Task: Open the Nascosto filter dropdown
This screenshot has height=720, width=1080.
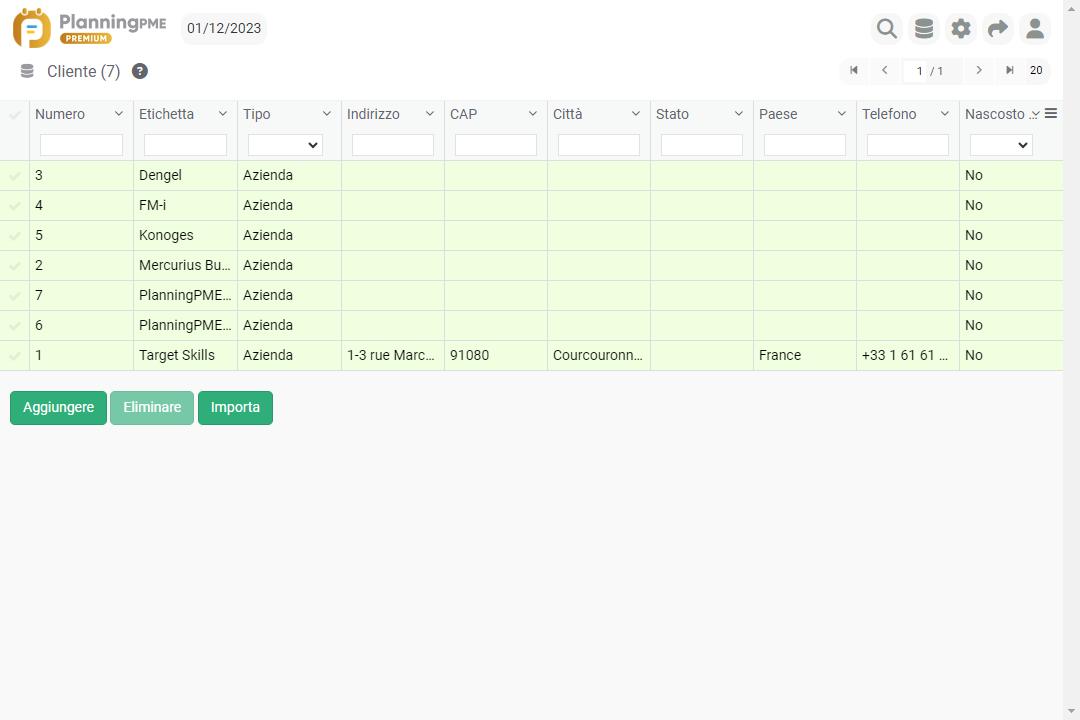Action: 1001,145
